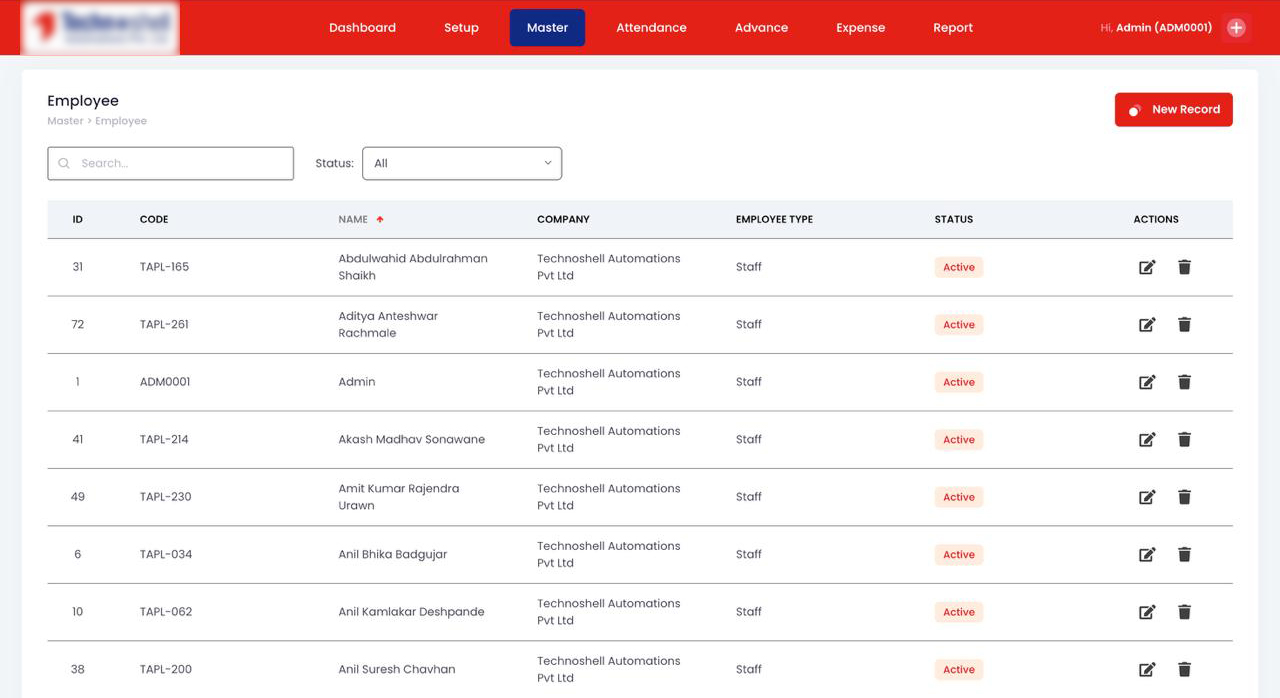
Task: Open the Status filter dropdown
Action: click(x=461, y=163)
